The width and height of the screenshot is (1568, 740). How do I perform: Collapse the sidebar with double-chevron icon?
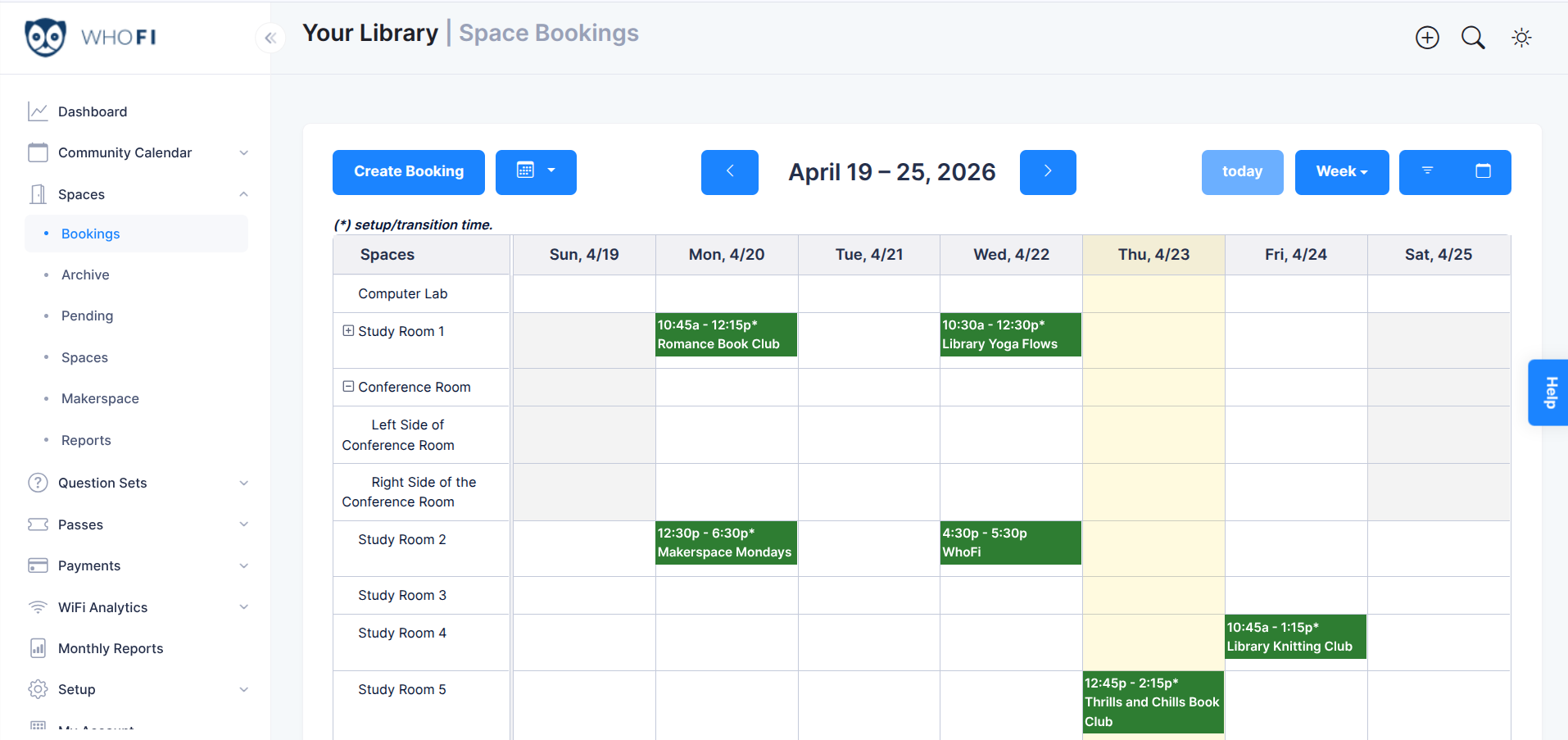click(x=270, y=38)
